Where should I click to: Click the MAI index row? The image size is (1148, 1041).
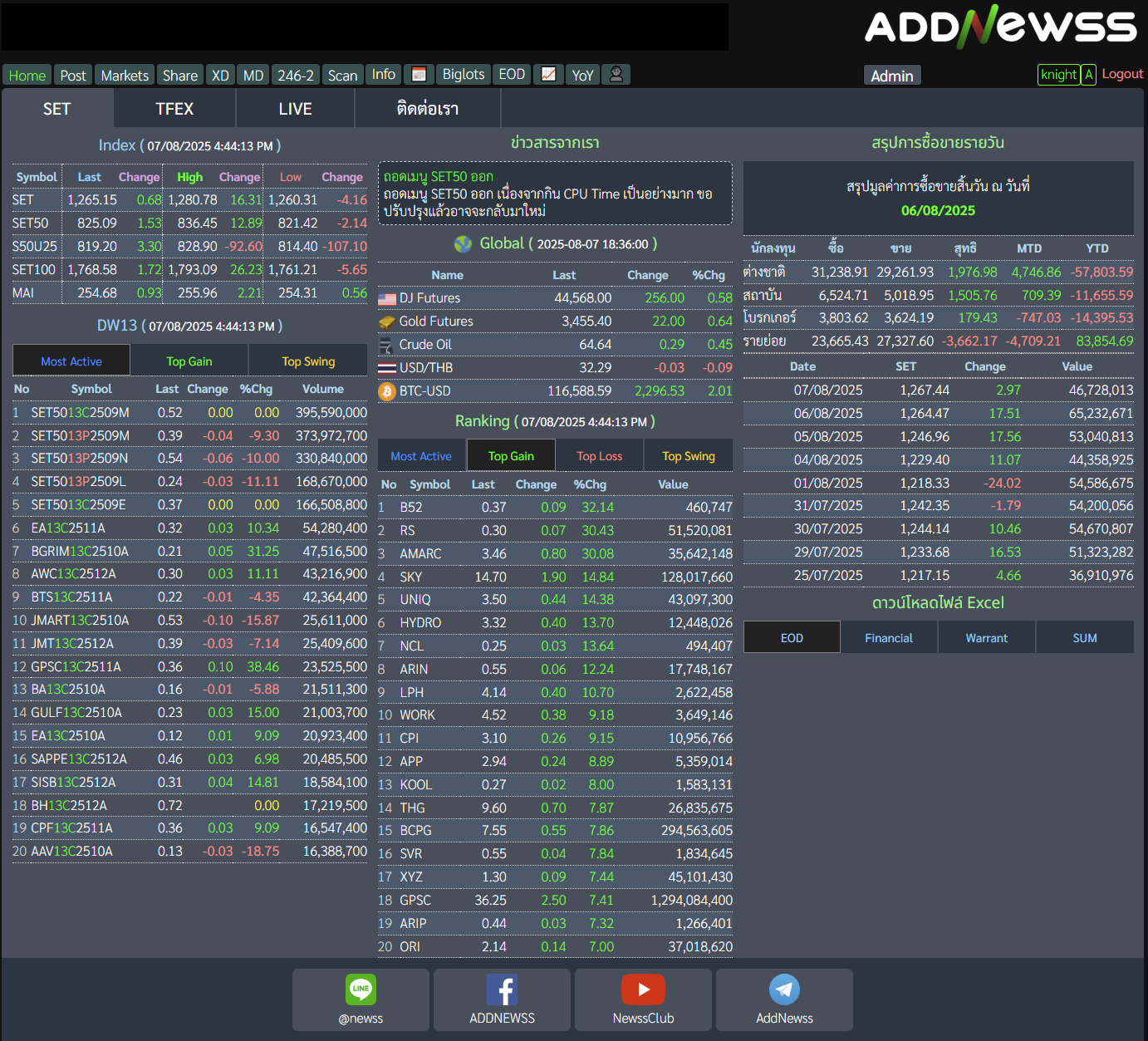[x=189, y=293]
